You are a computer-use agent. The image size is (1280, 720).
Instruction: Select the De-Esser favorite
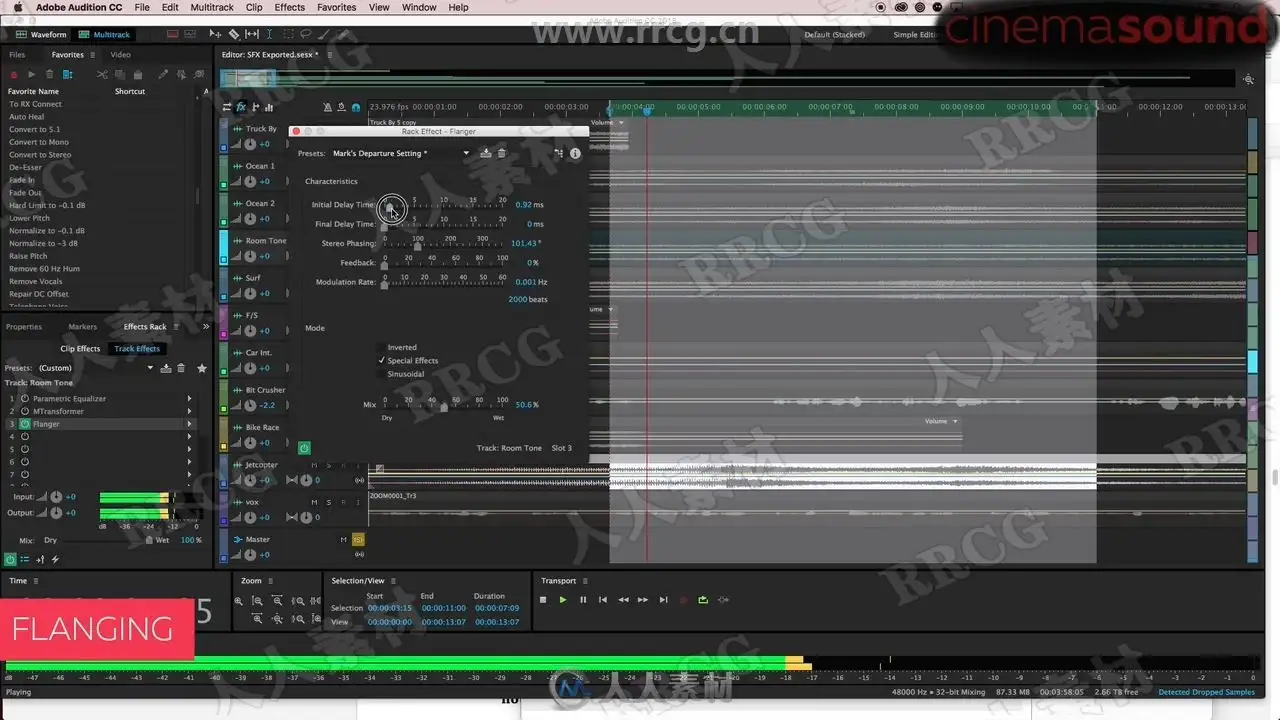[25, 167]
